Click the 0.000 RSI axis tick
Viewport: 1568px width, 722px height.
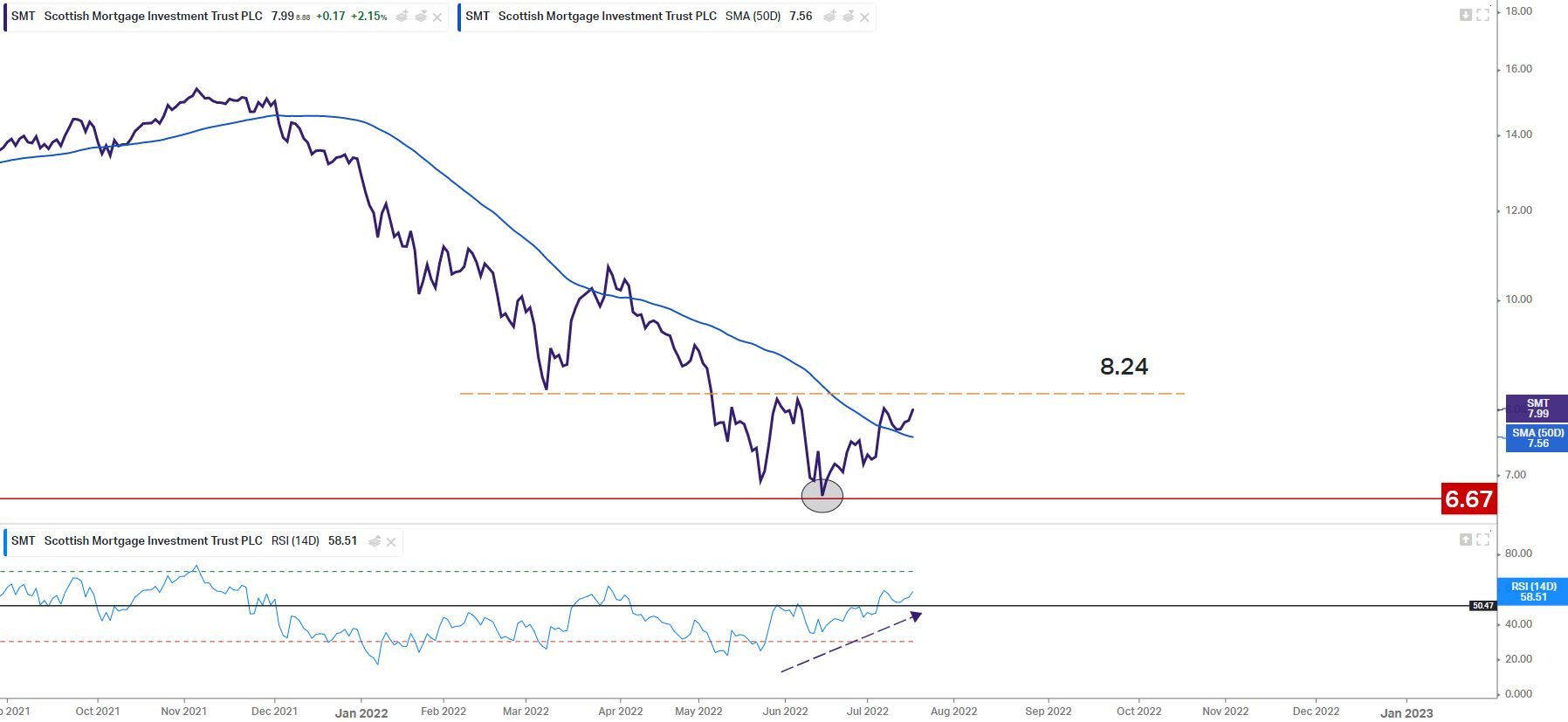tap(1518, 694)
